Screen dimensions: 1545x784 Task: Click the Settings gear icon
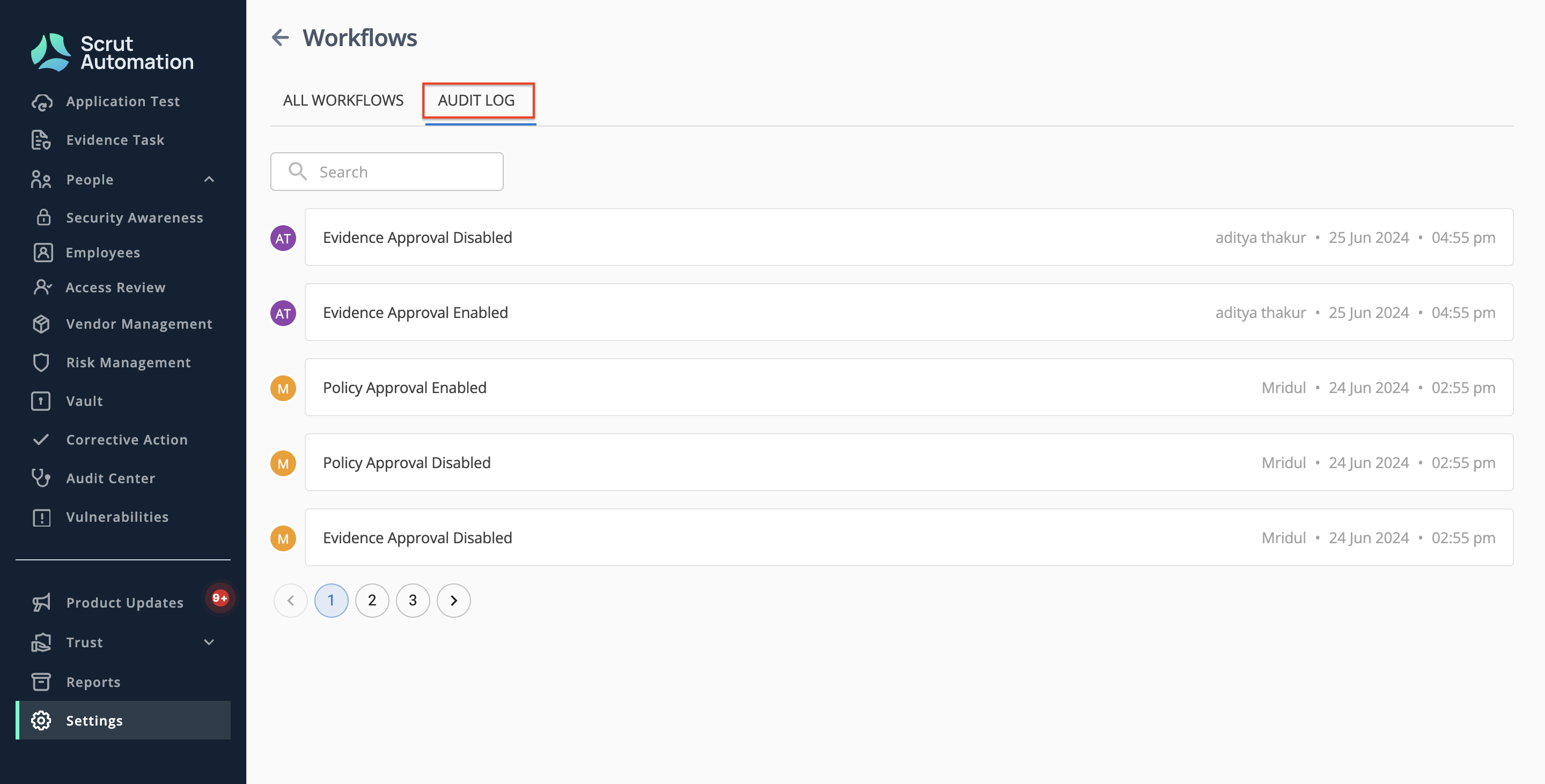[41, 720]
